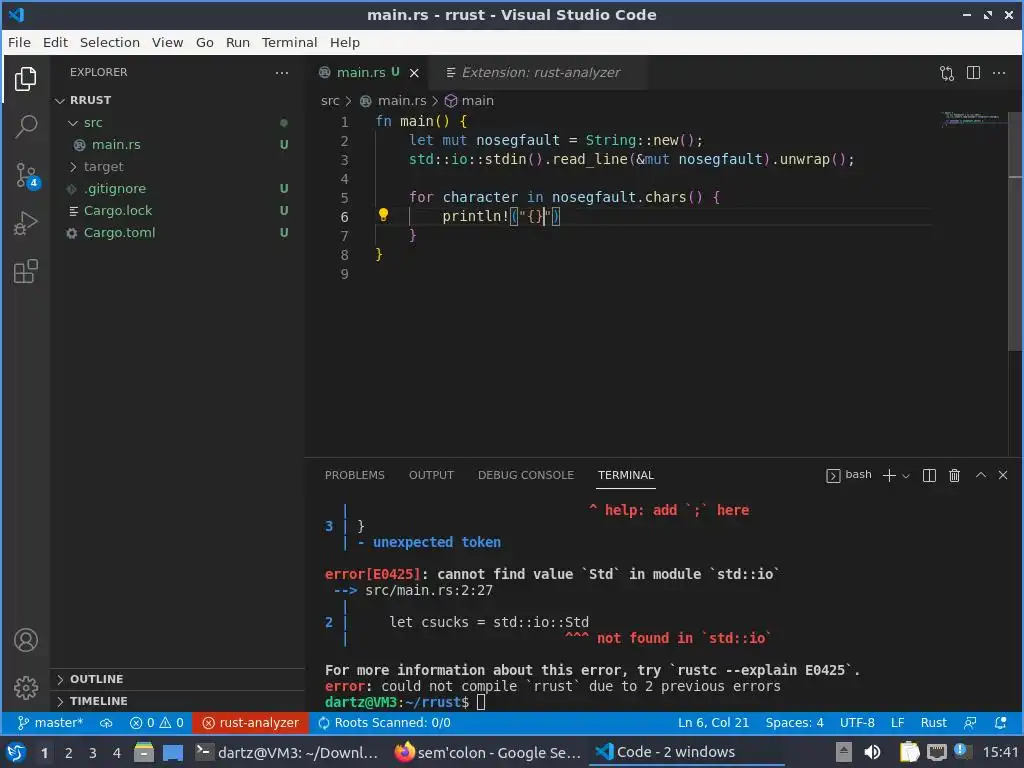Switch to the PROBLEMS panel tab

[355, 475]
